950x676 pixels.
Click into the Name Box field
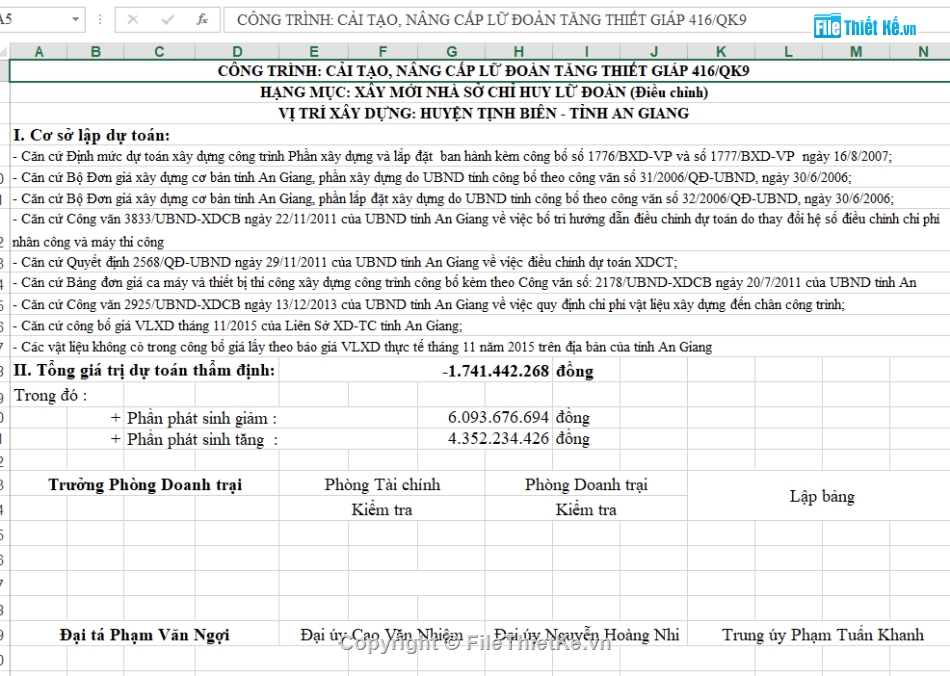point(33,19)
